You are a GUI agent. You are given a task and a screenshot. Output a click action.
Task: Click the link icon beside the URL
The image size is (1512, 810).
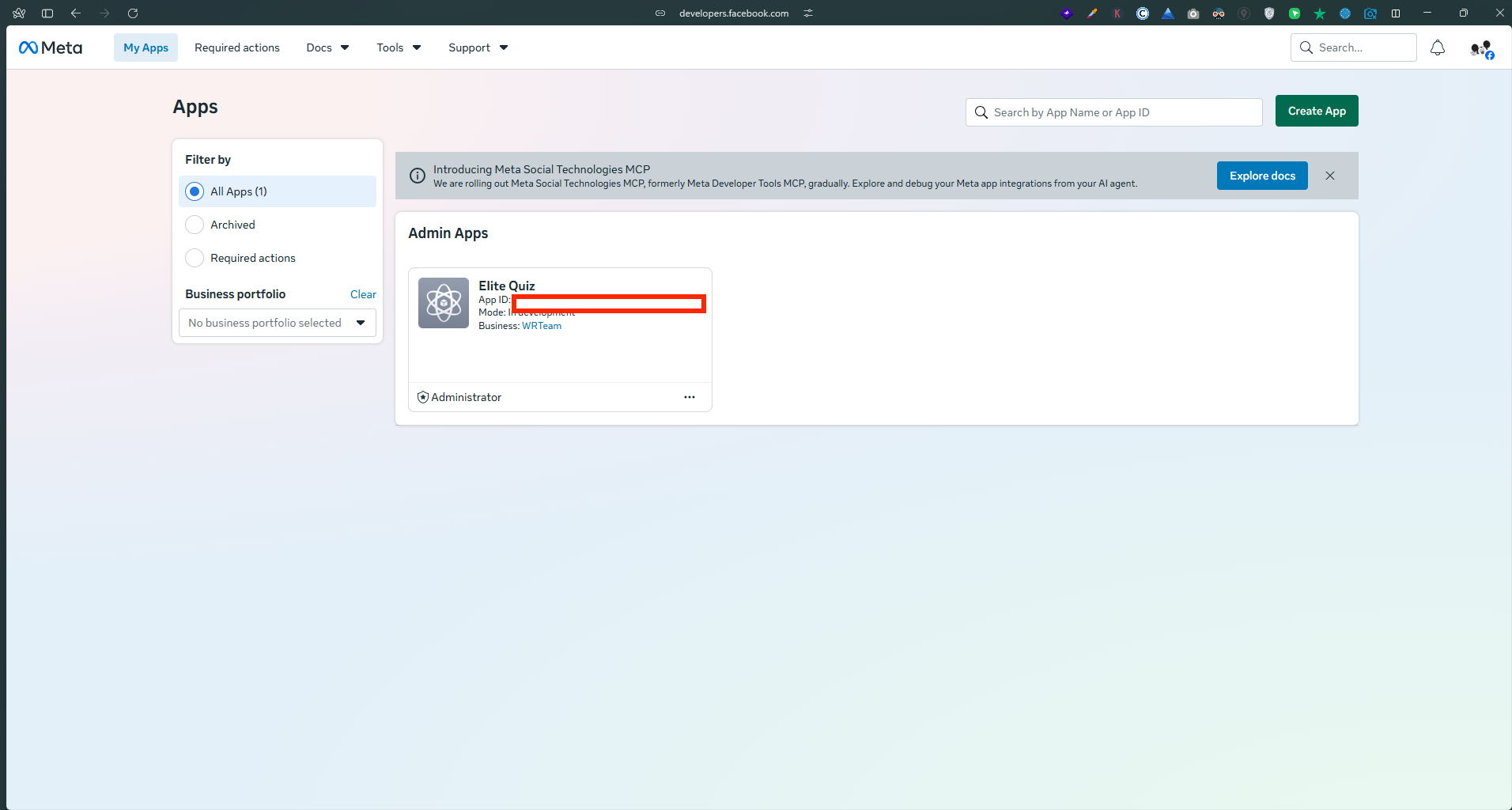(660, 13)
